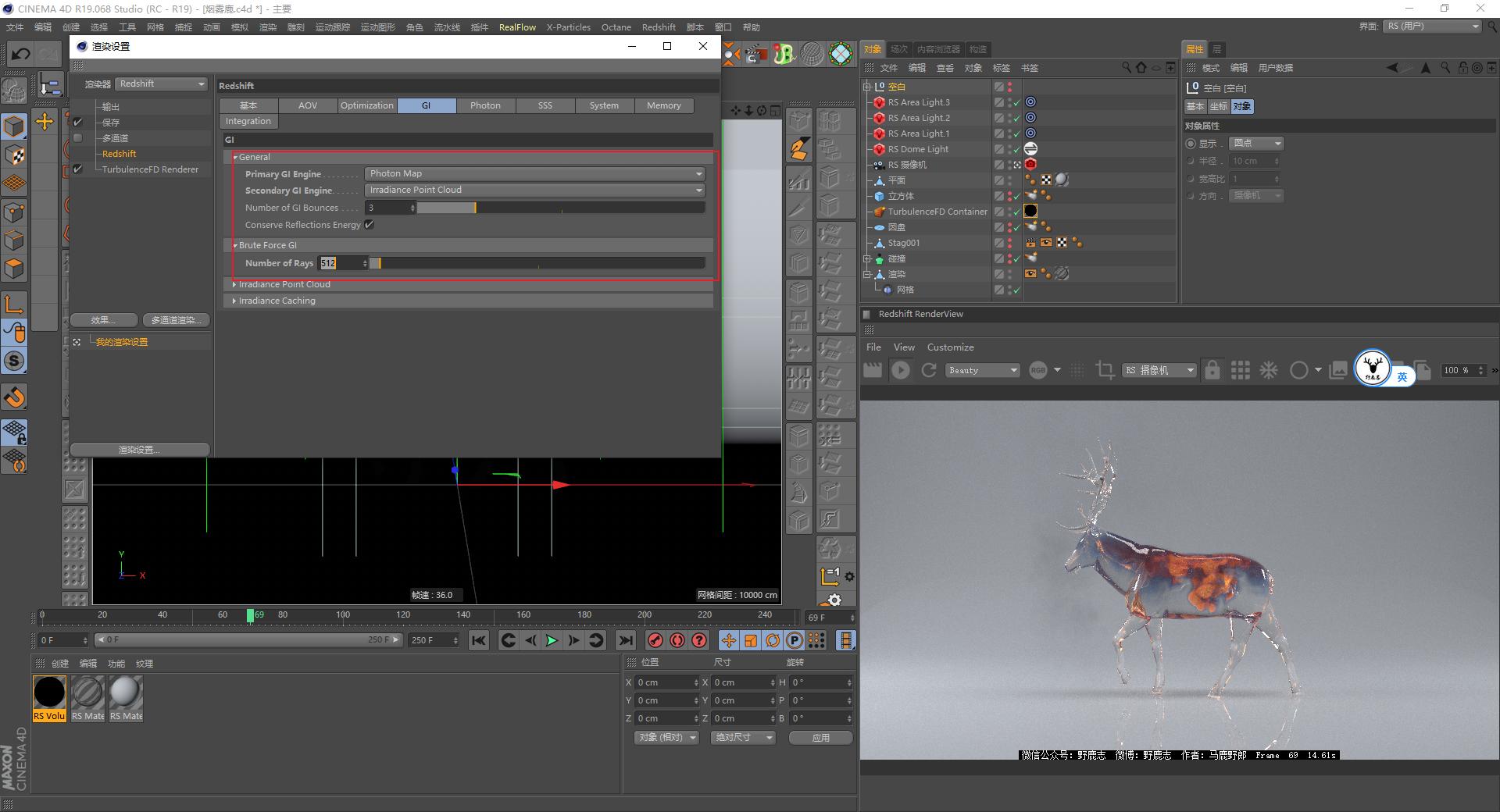Select the RS 摄像机 camera icon in object manager

[879, 164]
